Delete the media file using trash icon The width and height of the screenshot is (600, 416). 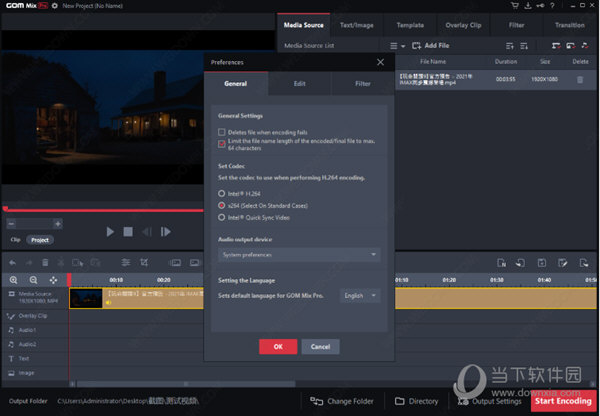coord(579,79)
